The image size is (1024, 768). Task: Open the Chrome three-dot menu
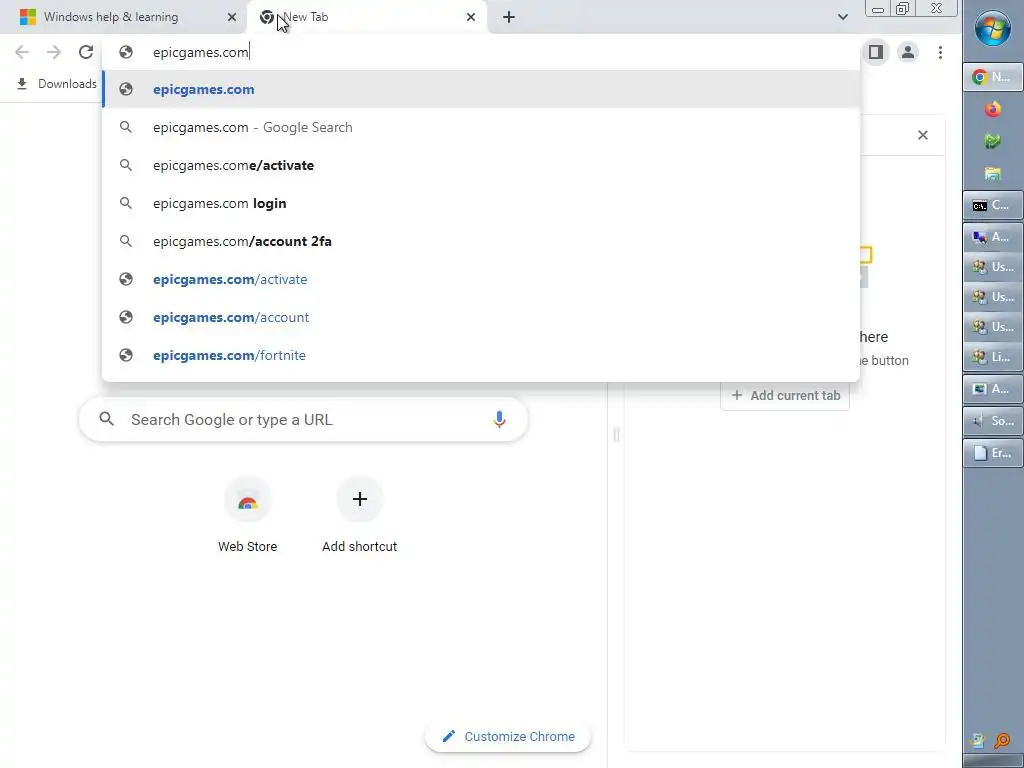point(940,52)
